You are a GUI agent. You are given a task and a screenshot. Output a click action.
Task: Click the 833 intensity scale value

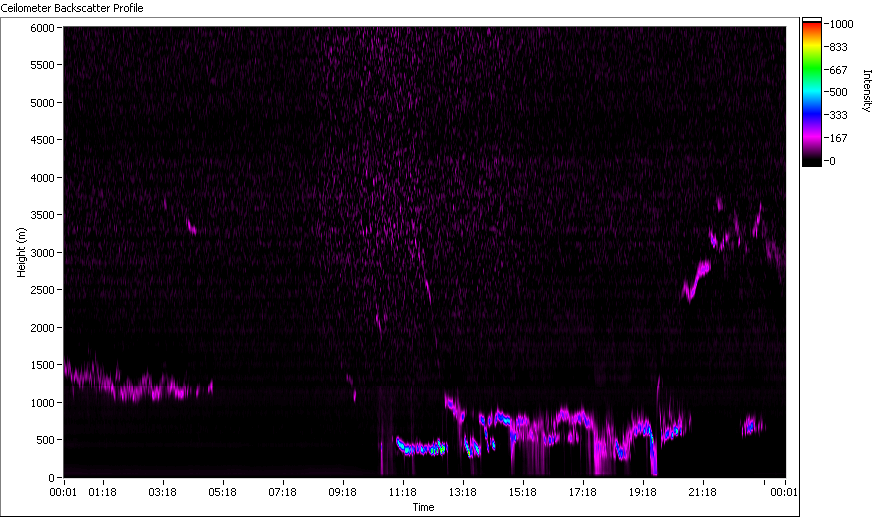click(839, 47)
